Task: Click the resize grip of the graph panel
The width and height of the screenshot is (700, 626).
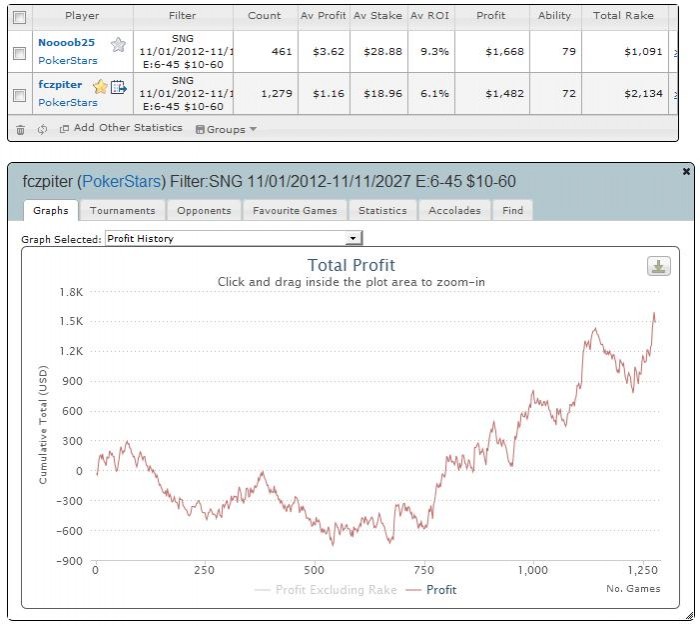Action: click(690, 616)
